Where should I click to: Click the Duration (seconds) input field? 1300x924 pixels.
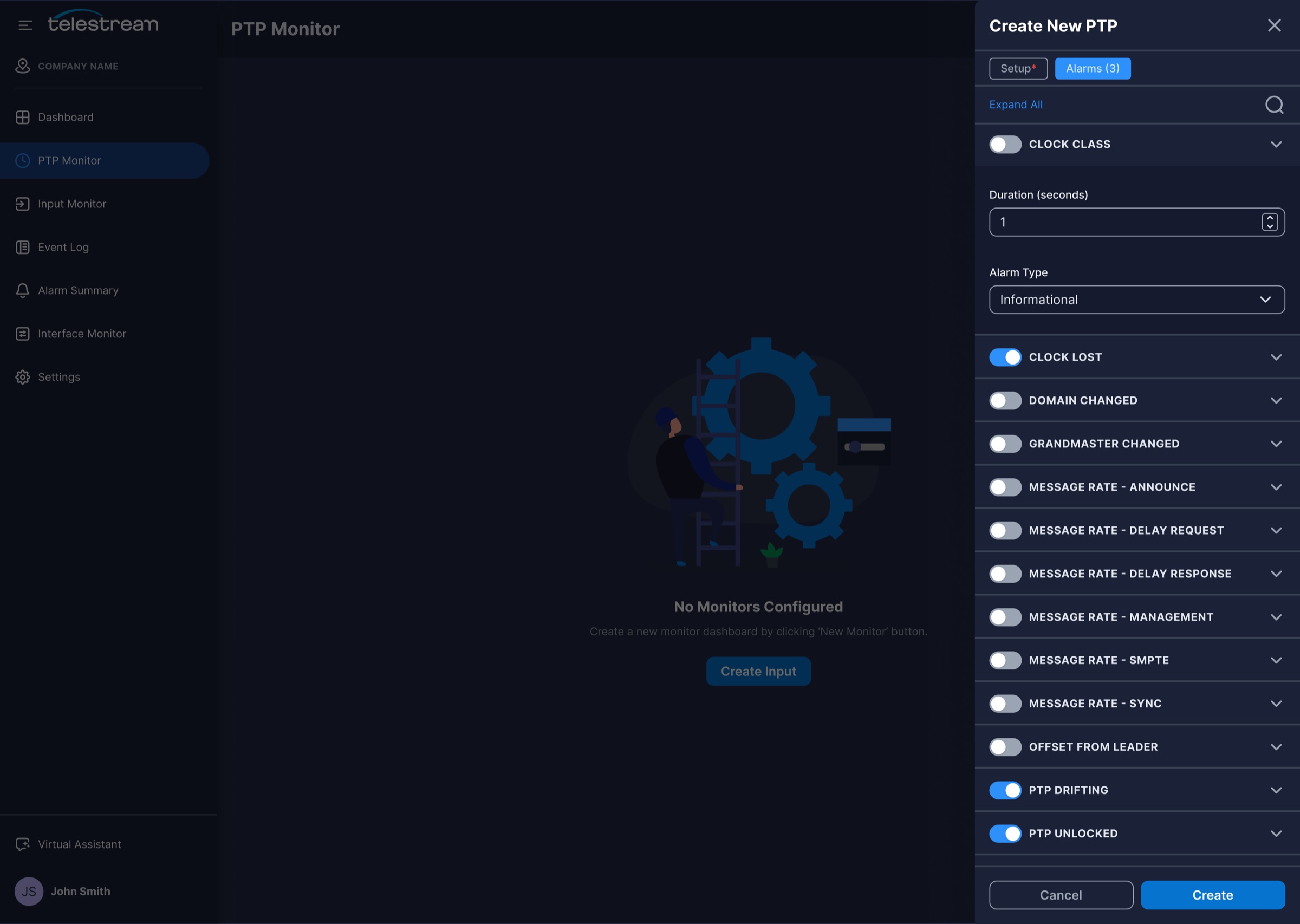(x=1137, y=222)
